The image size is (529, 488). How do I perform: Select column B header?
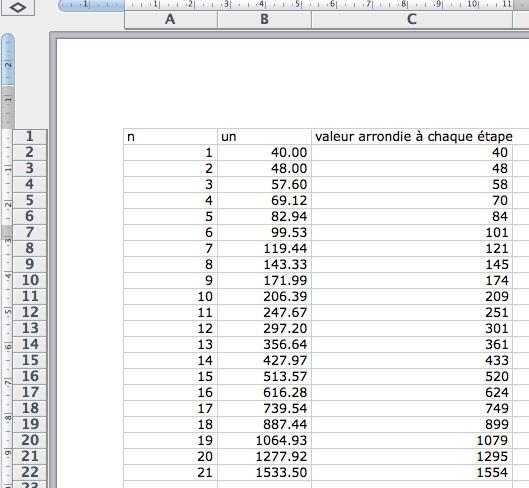coord(264,20)
